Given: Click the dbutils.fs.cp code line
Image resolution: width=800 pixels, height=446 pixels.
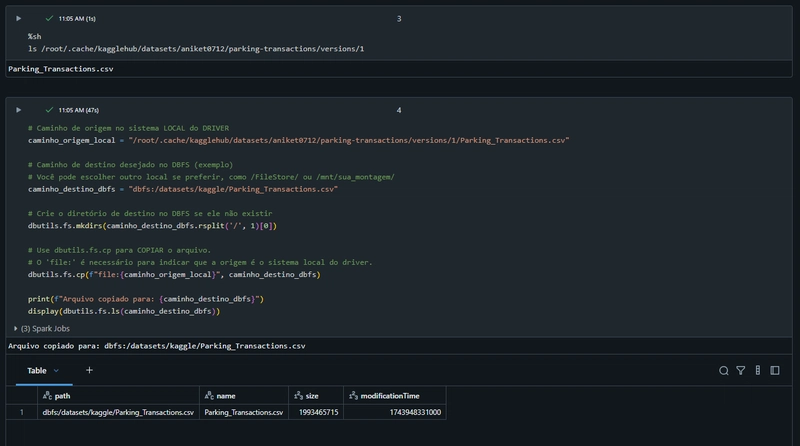Looking at the screenshot, I should 174,275.
